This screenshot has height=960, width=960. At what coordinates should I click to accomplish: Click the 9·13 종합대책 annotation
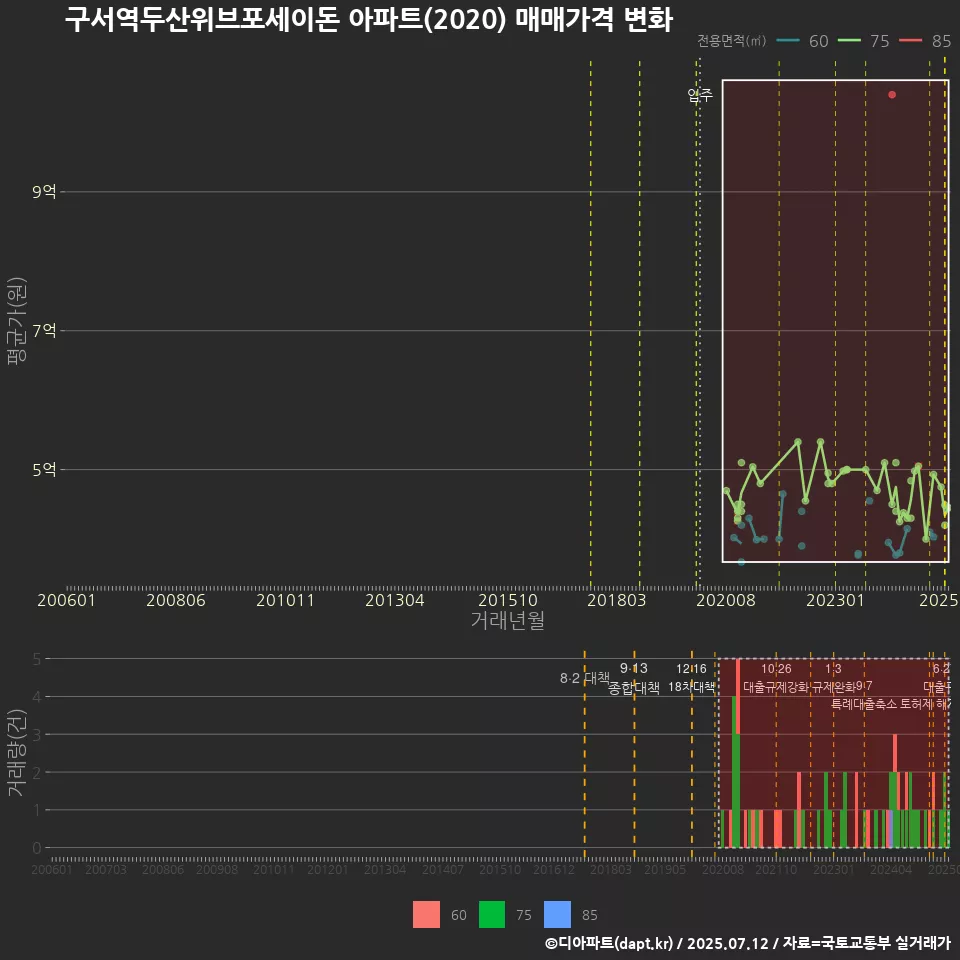coord(634,678)
